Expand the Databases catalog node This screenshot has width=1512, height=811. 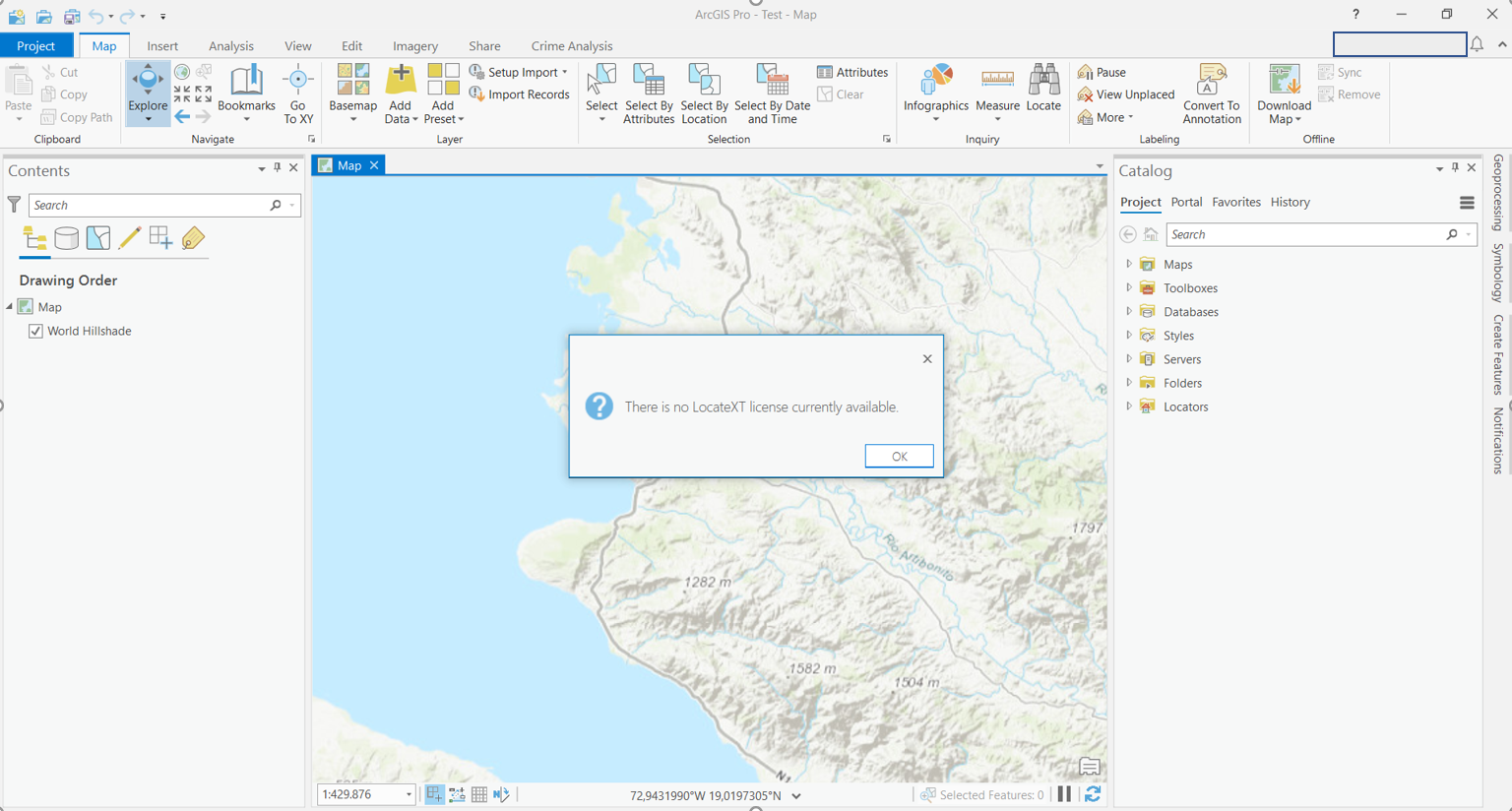point(1129,312)
